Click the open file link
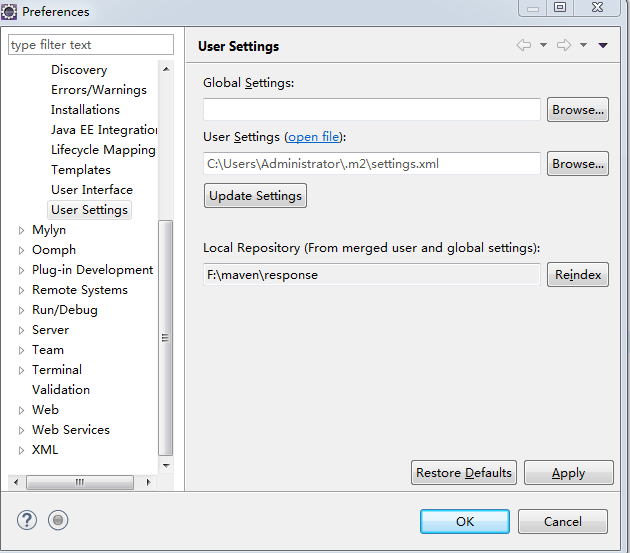 (x=314, y=137)
